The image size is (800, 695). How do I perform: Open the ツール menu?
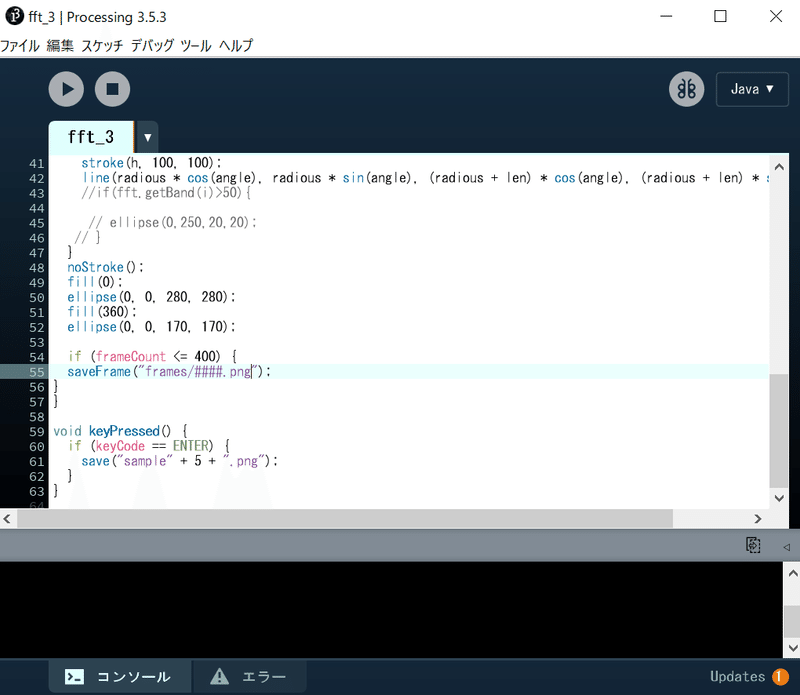point(196,45)
